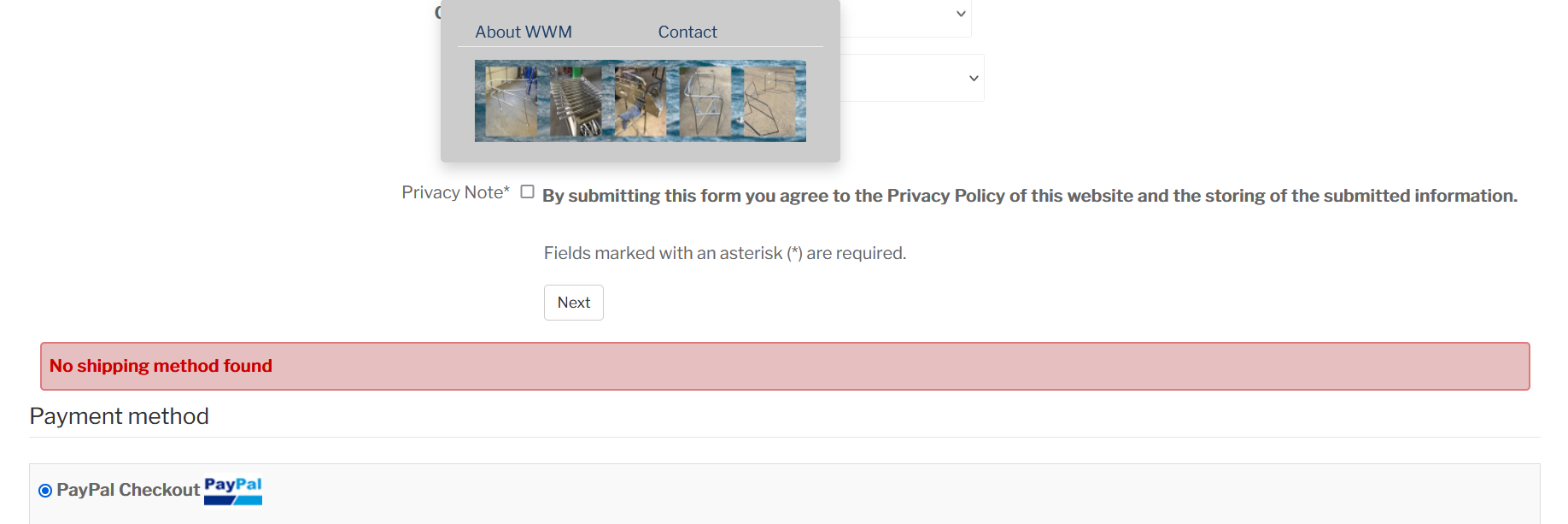Image resolution: width=1568 pixels, height=524 pixels.
Task: Click the fourth banner photo of an upright metal frame
Action: click(x=705, y=102)
